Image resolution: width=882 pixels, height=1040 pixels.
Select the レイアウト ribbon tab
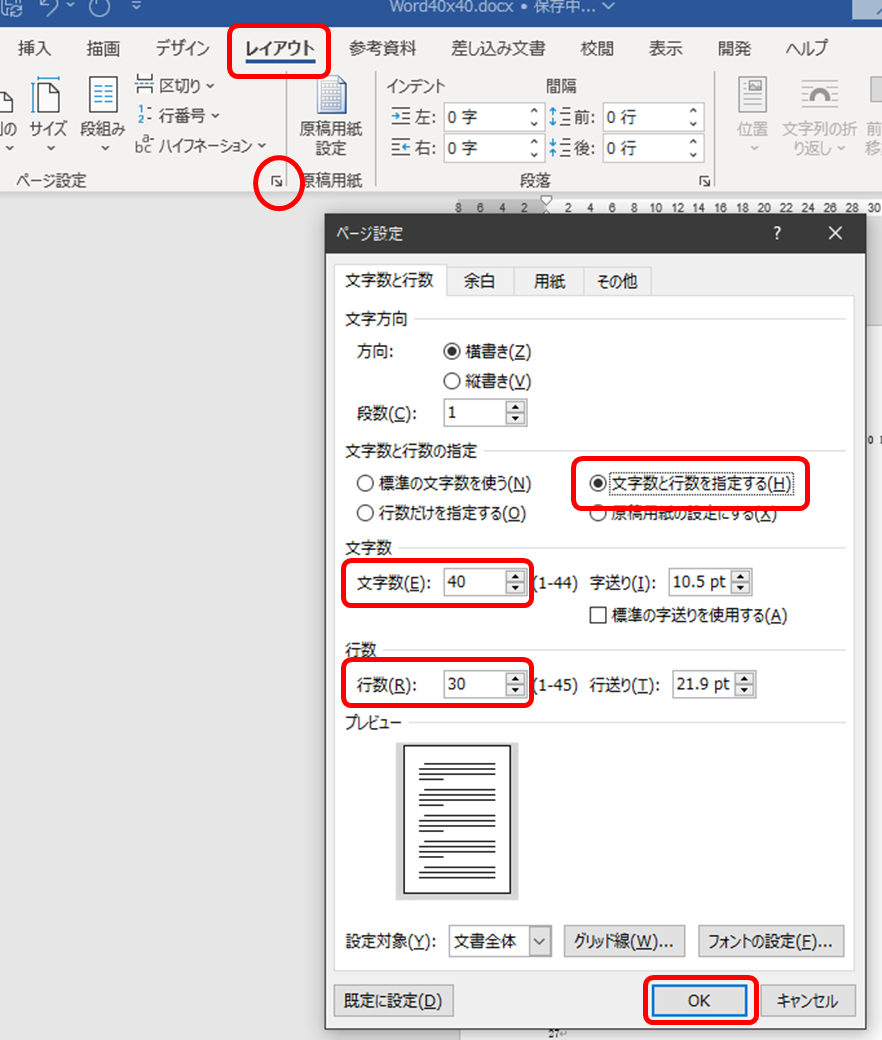(279, 48)
